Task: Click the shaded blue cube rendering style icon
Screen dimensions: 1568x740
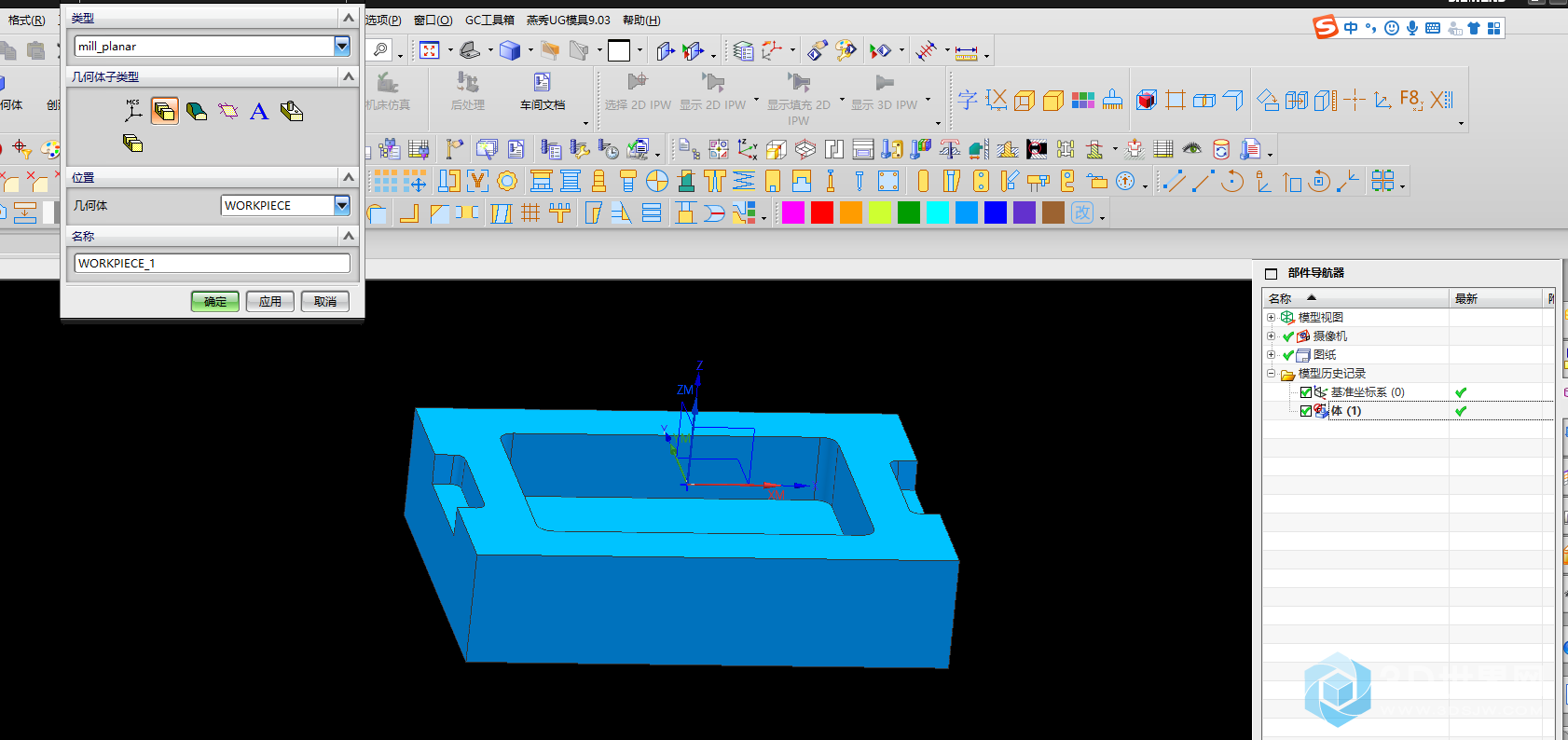Action: [510, 50]
